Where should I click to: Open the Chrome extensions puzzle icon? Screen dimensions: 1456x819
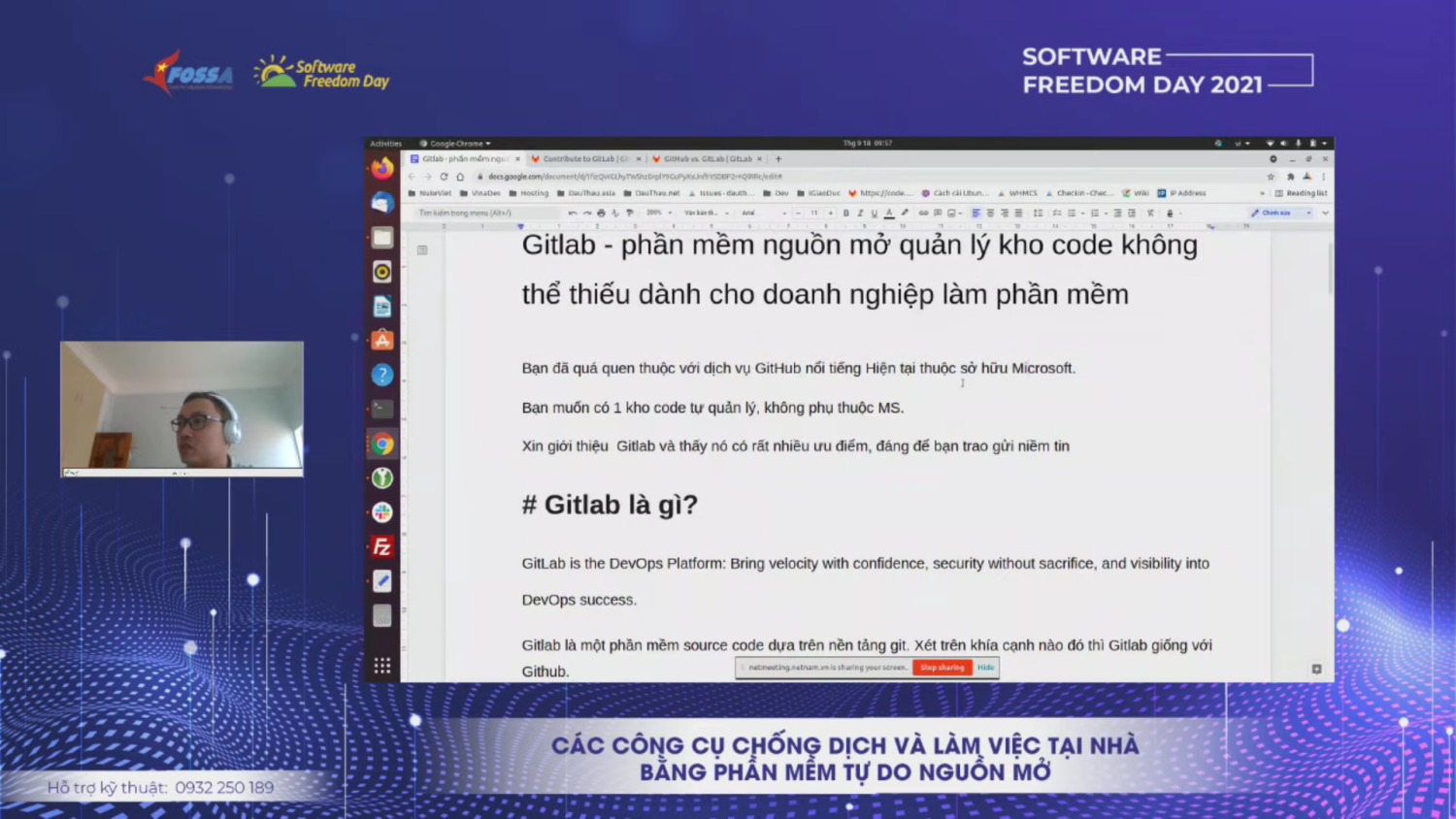pyautogui.click(x=1290, y=177)
